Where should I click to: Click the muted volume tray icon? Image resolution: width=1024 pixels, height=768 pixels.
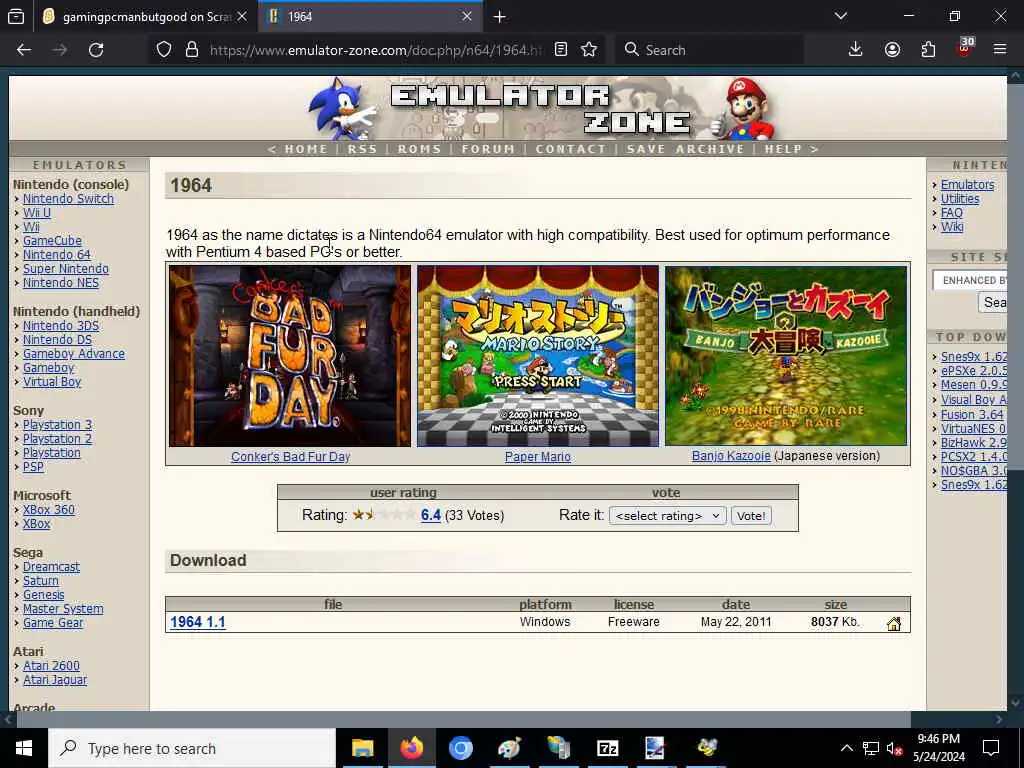(x=894, y=748)
